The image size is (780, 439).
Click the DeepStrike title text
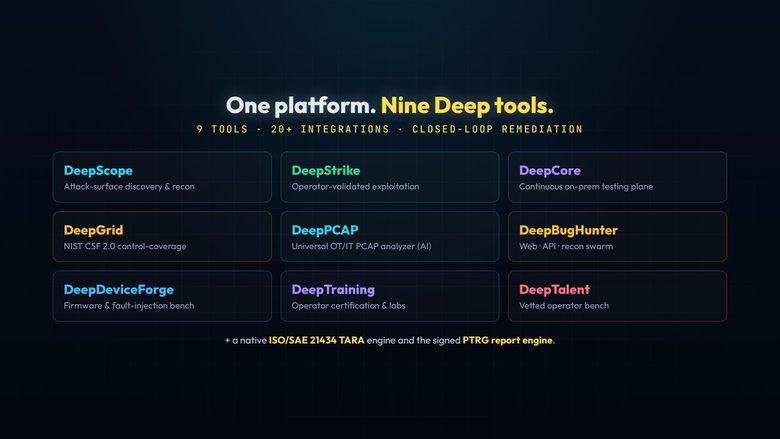pos(326,171)
